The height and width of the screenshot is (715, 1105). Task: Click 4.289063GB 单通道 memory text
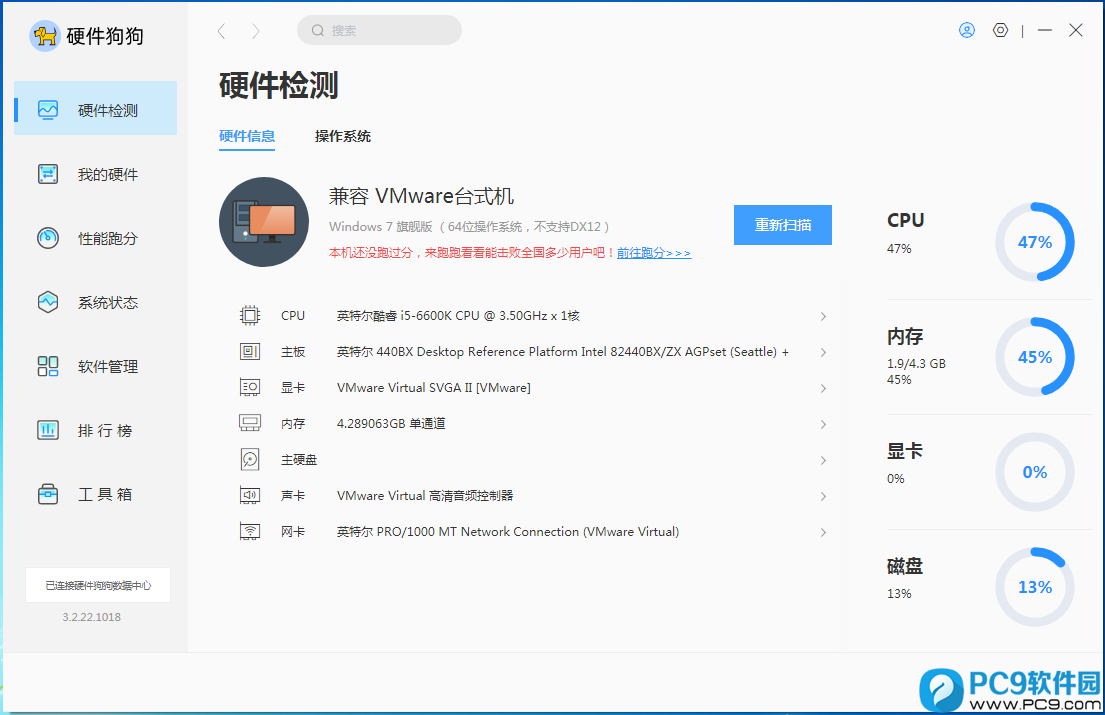click(x=391, y=423)
